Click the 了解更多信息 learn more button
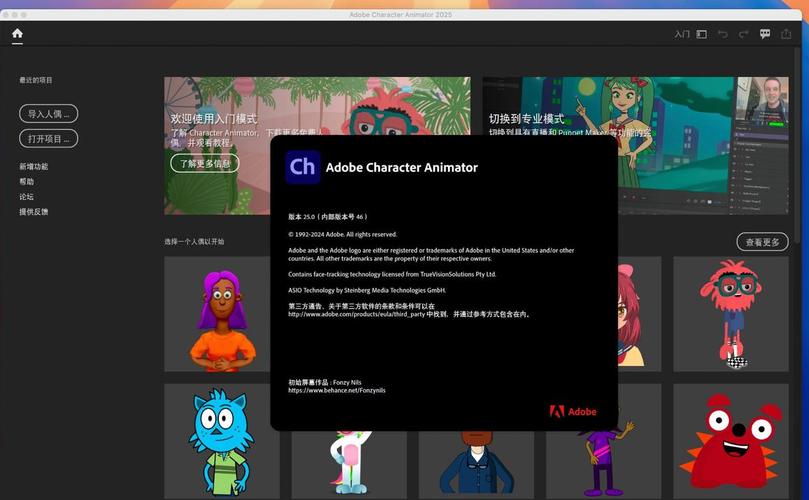The height and width of the screenshot is (500, 809). pyautogui.click(x=205, y=164)
